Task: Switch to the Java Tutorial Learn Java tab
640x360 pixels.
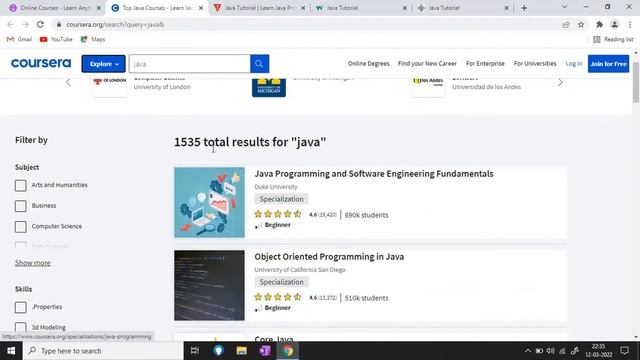Action: pyautogui.click(x=259, y=8)
